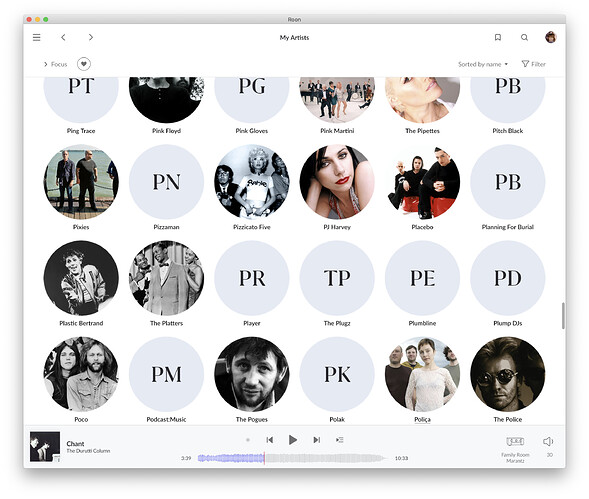Click the small dot left of previous-track
589x499 pixels.
pyautogui.click(x=248, y=440)
